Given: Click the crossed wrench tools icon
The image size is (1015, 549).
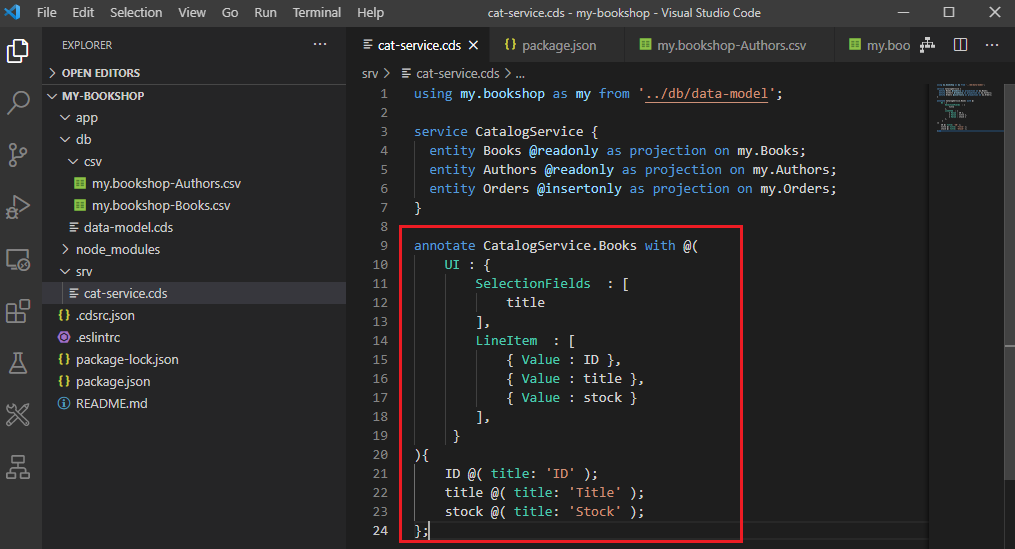Looking at the screenshot, I should point(19,415).
